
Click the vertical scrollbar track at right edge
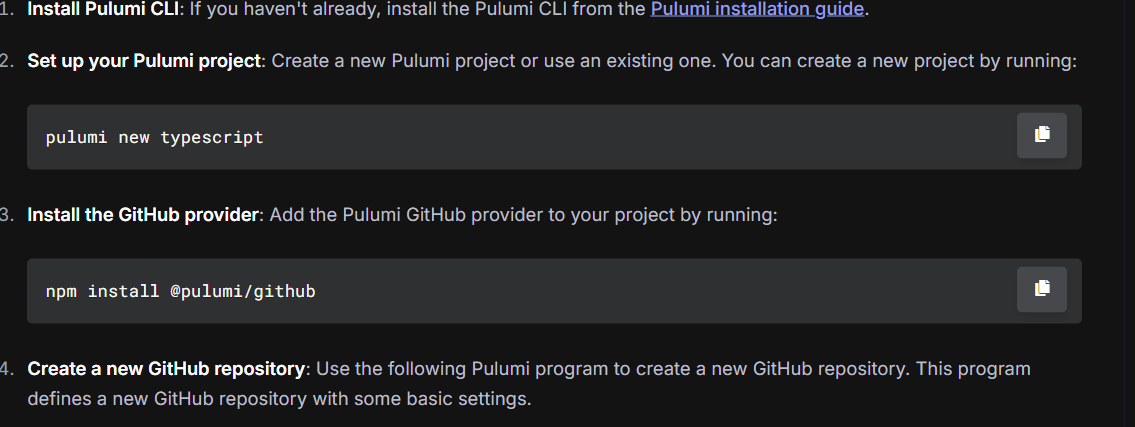tap(1129, 214)
